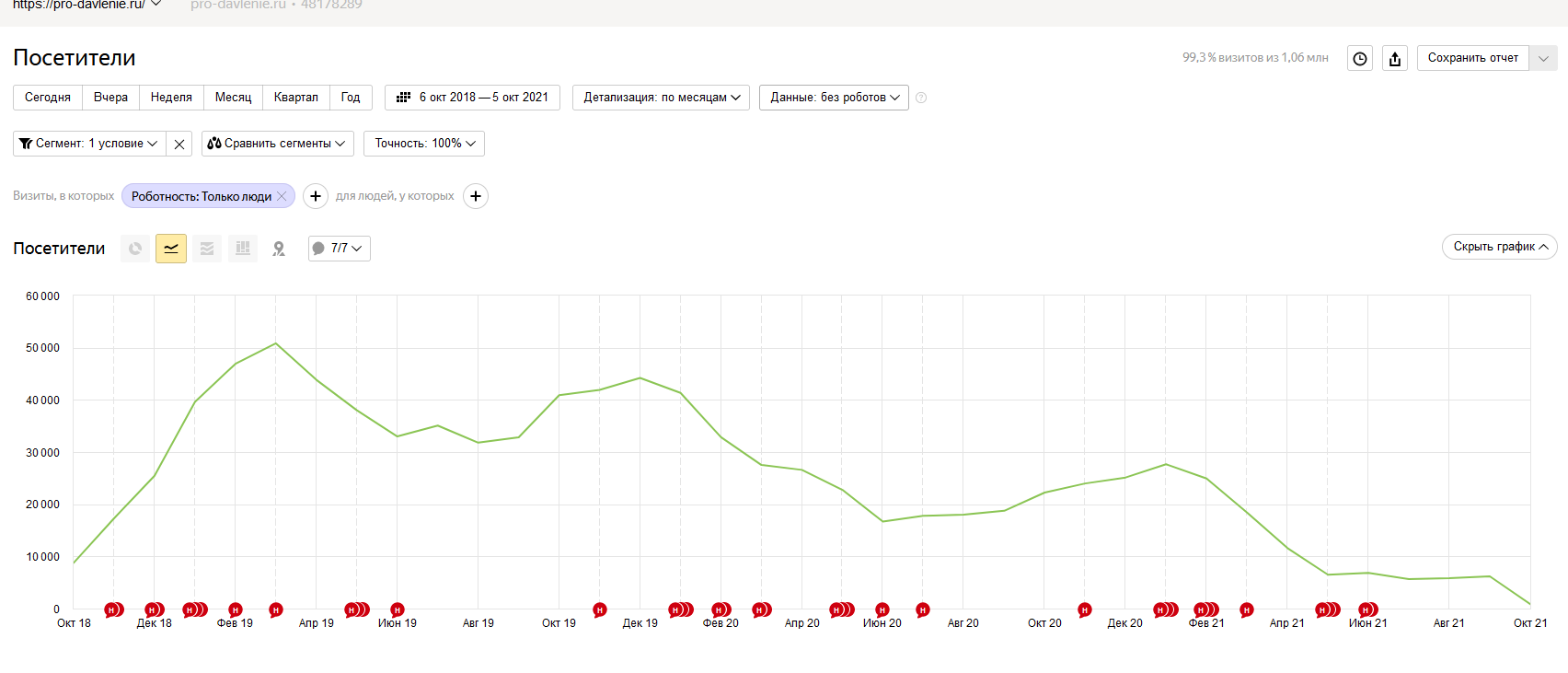The height and width of the screenshot is (673, 1568).
Task: Switch to pie chart view
Action: (x=135, y=249)
